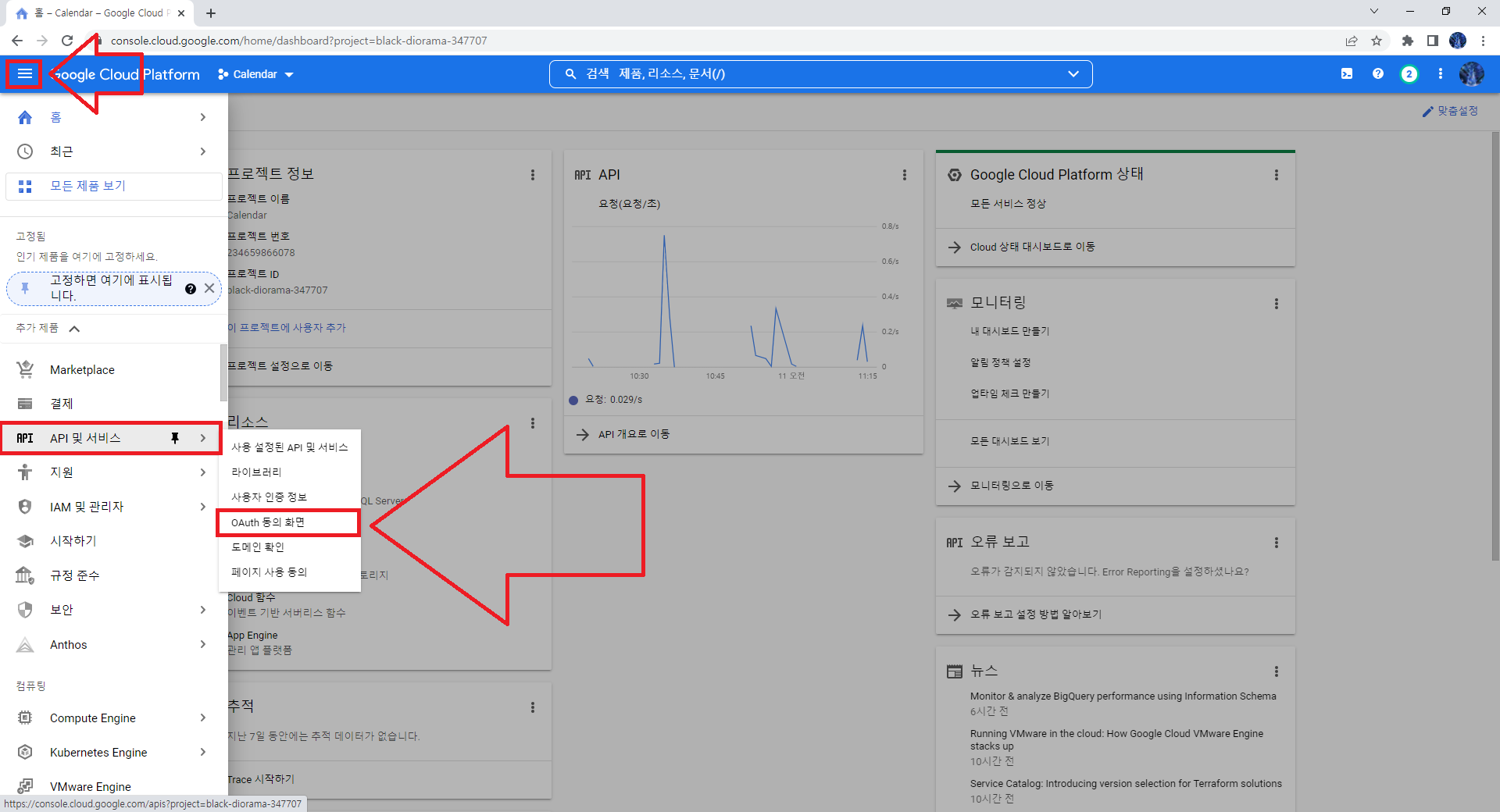Image resolution: width=1500 pixels, height=812 pixels.
Task: Expand the 지원 submenu chevron
Action: 203,472
